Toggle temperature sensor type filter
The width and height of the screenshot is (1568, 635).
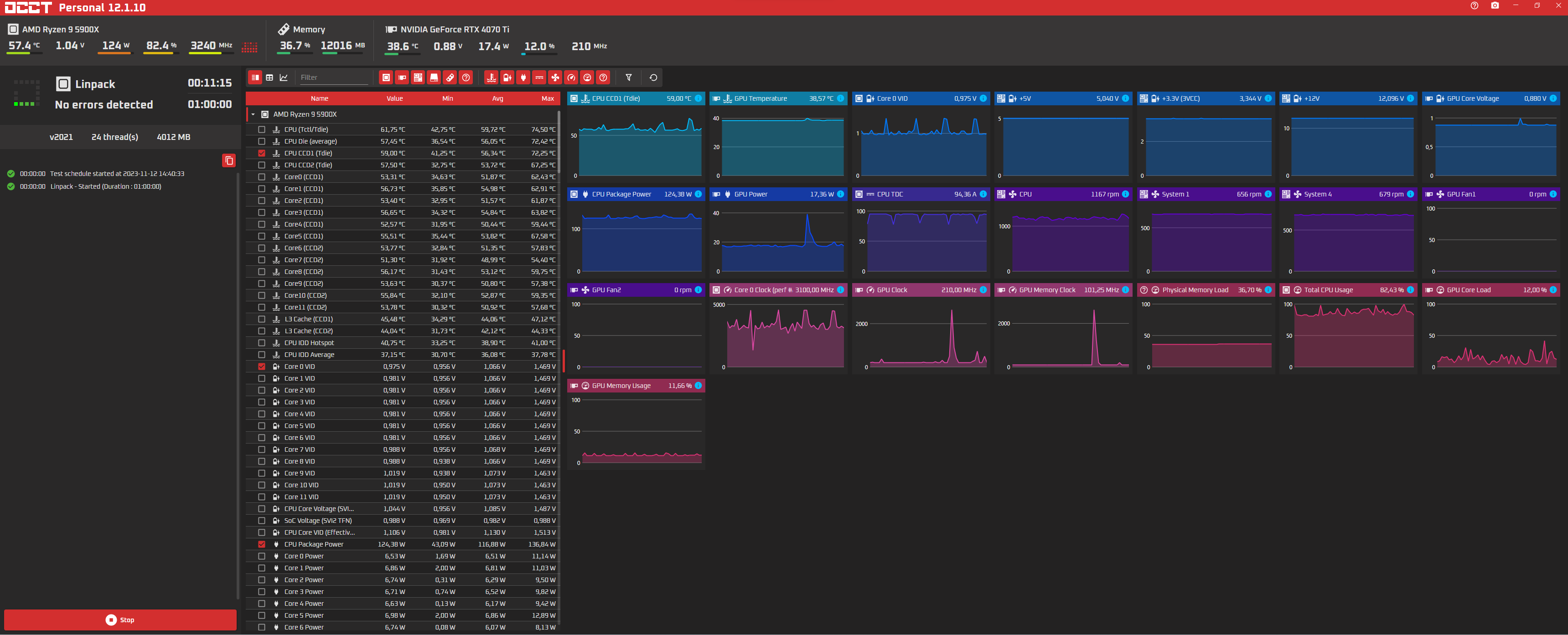coord(491,77)
